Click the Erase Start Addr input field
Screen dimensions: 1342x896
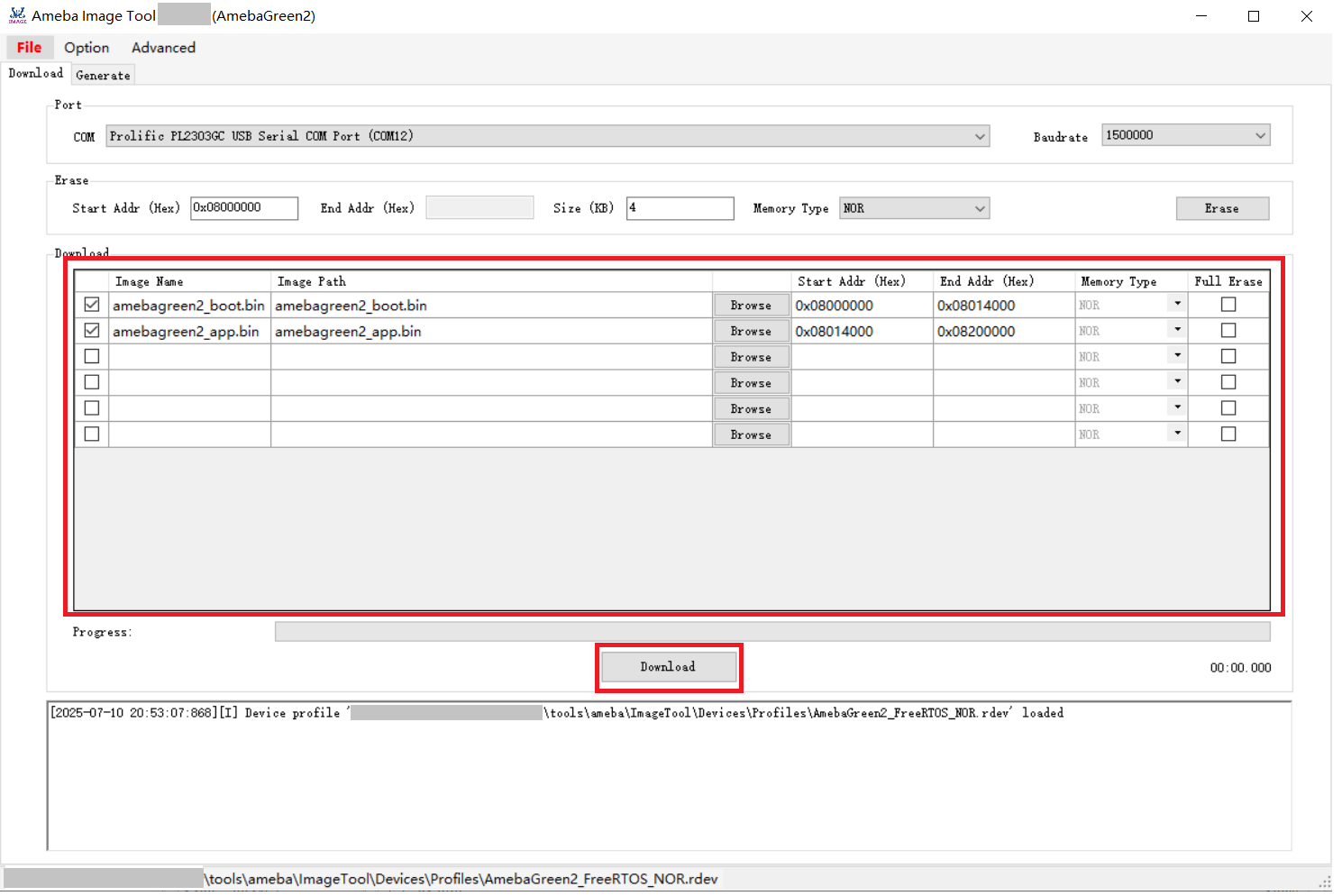243,208
